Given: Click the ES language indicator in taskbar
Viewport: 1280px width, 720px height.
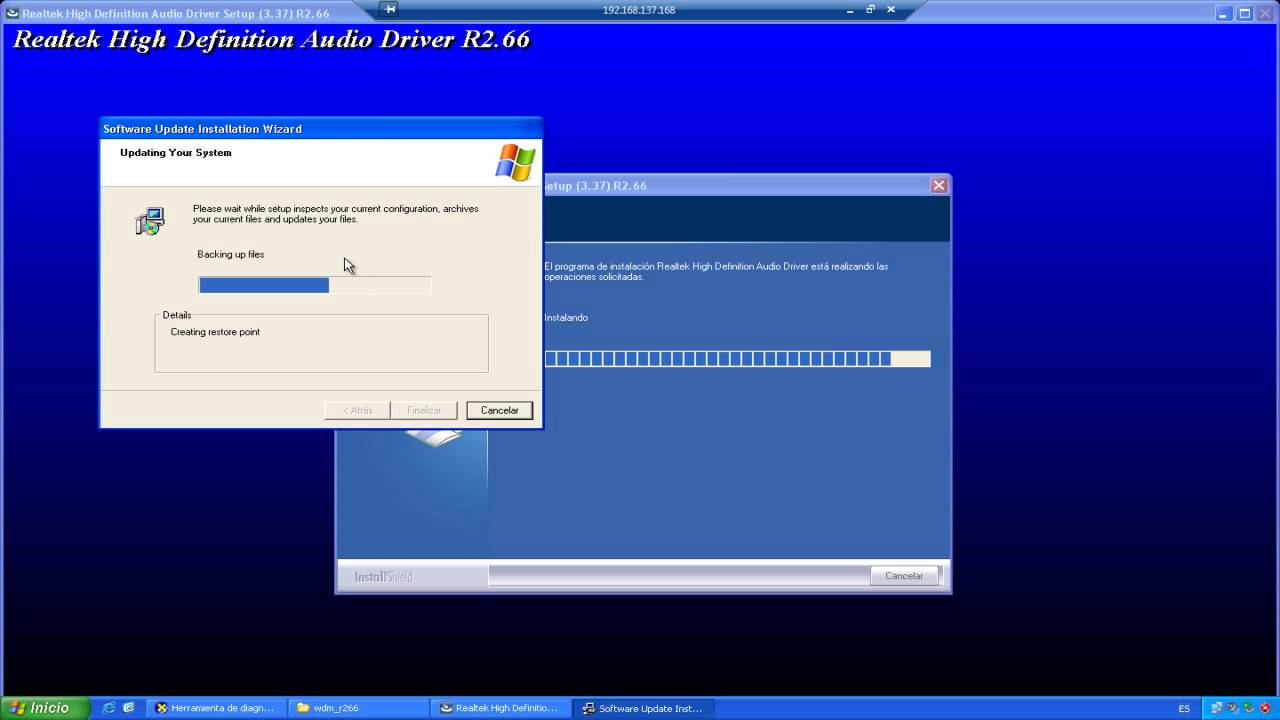Looking at the screenshot, I should [1184, 708].
